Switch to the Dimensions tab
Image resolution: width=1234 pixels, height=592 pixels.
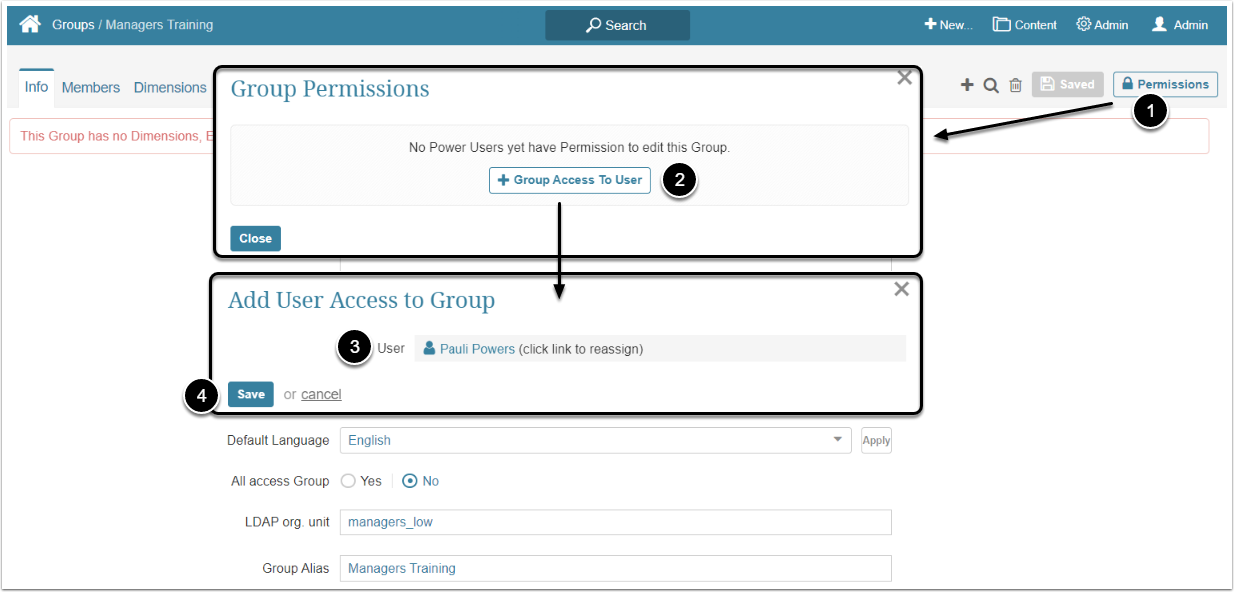[x=170, y=88]
